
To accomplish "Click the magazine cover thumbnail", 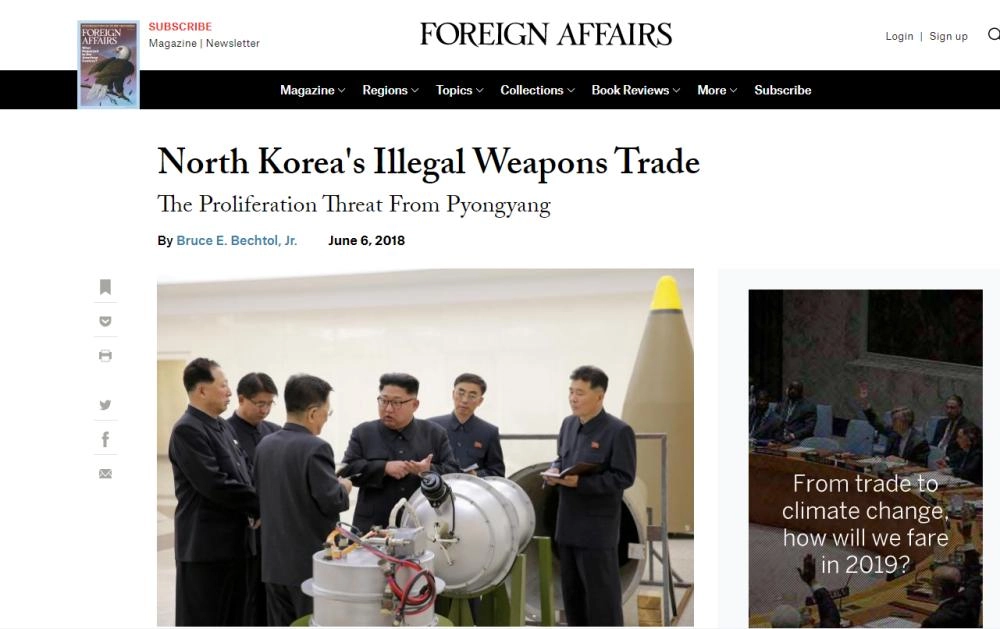I will point(108,64).
